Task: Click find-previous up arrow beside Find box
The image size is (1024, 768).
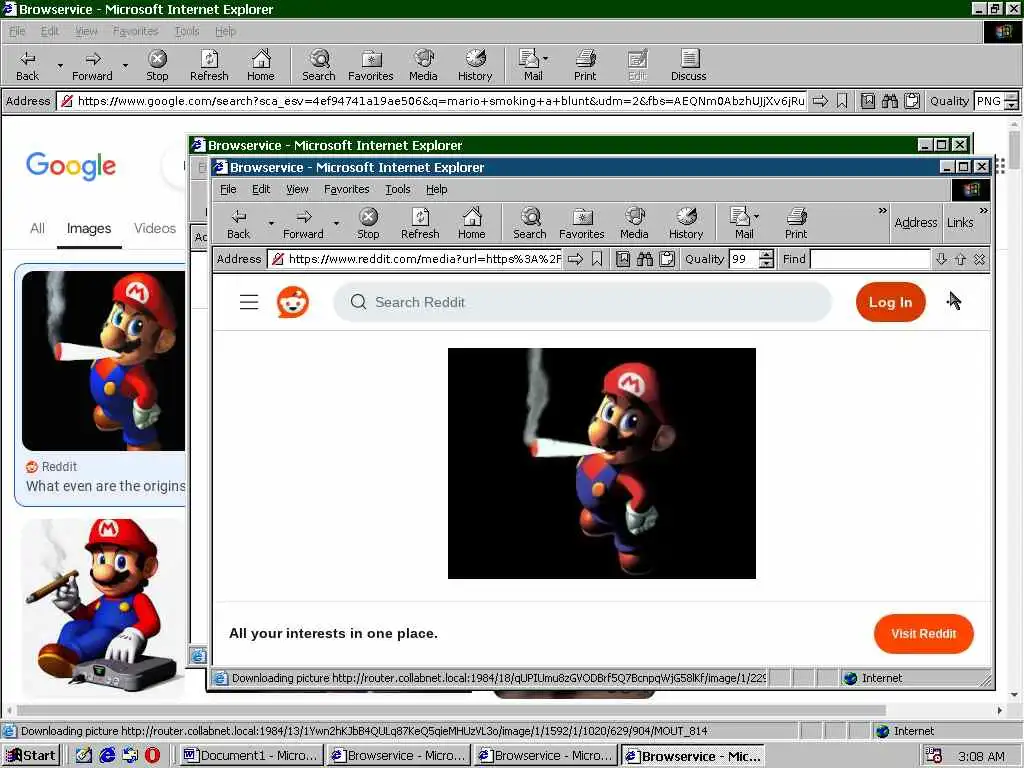Action: (x=960, y=259)
